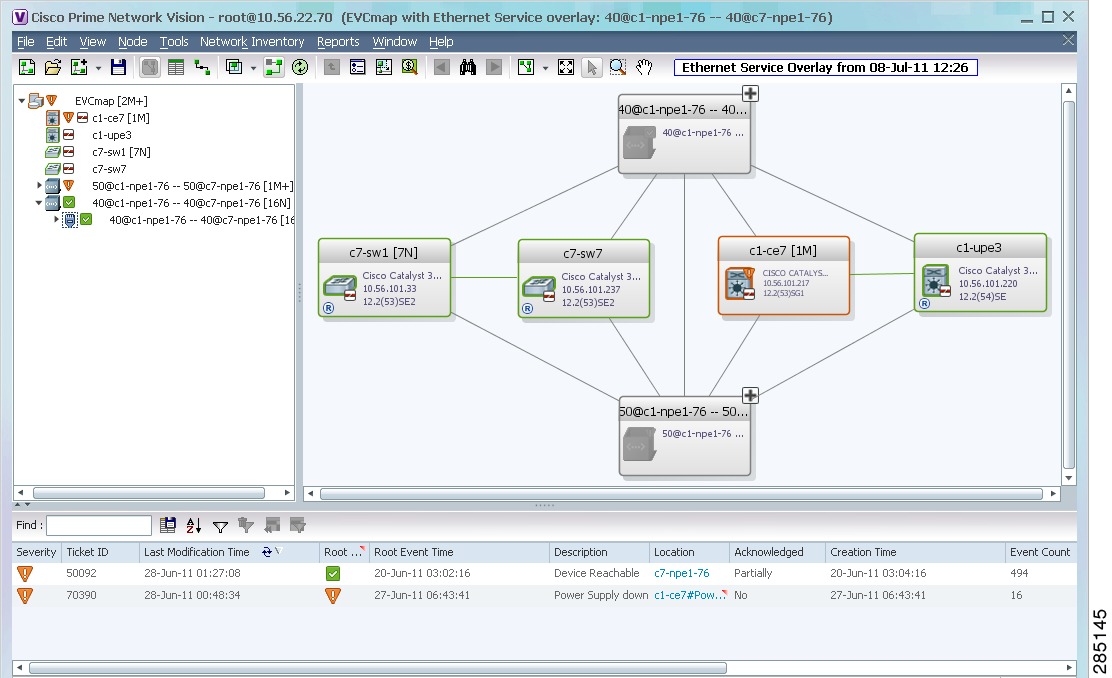Open the Tools menu
Viewport: 1112px width, 678px height.
tap(174, 42)
